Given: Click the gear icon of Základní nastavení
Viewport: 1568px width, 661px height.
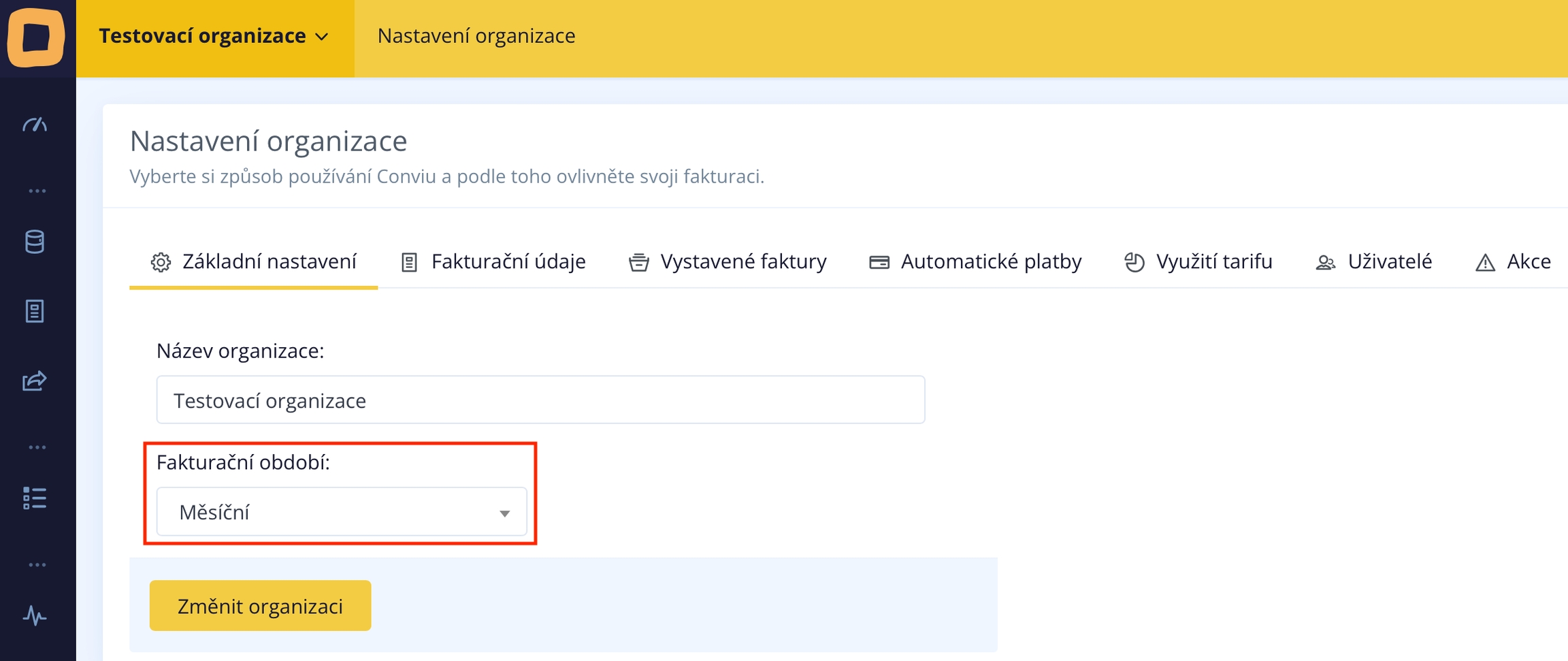Looking at the screenshot, I should coord(161,262).
